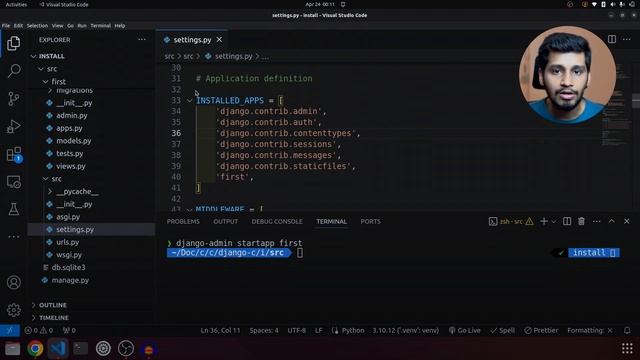Image resolution: width=640 pixels, height=360 pixels.
Task: Maximize the panel size chevron
Action: 611,221
